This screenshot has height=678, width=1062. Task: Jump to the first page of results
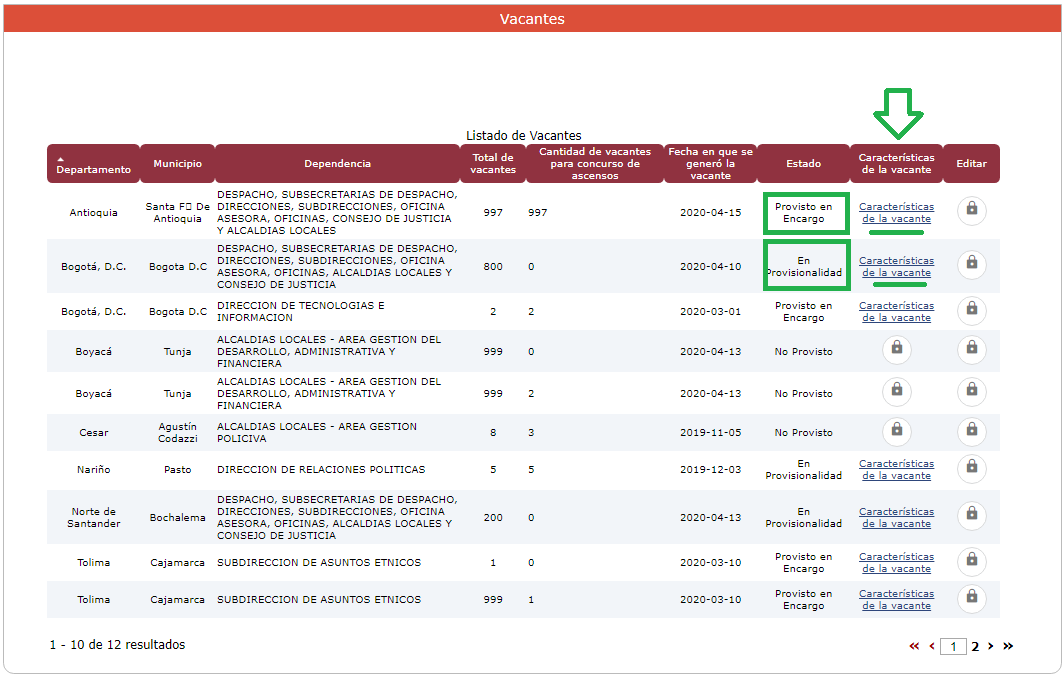coord(914,647)
